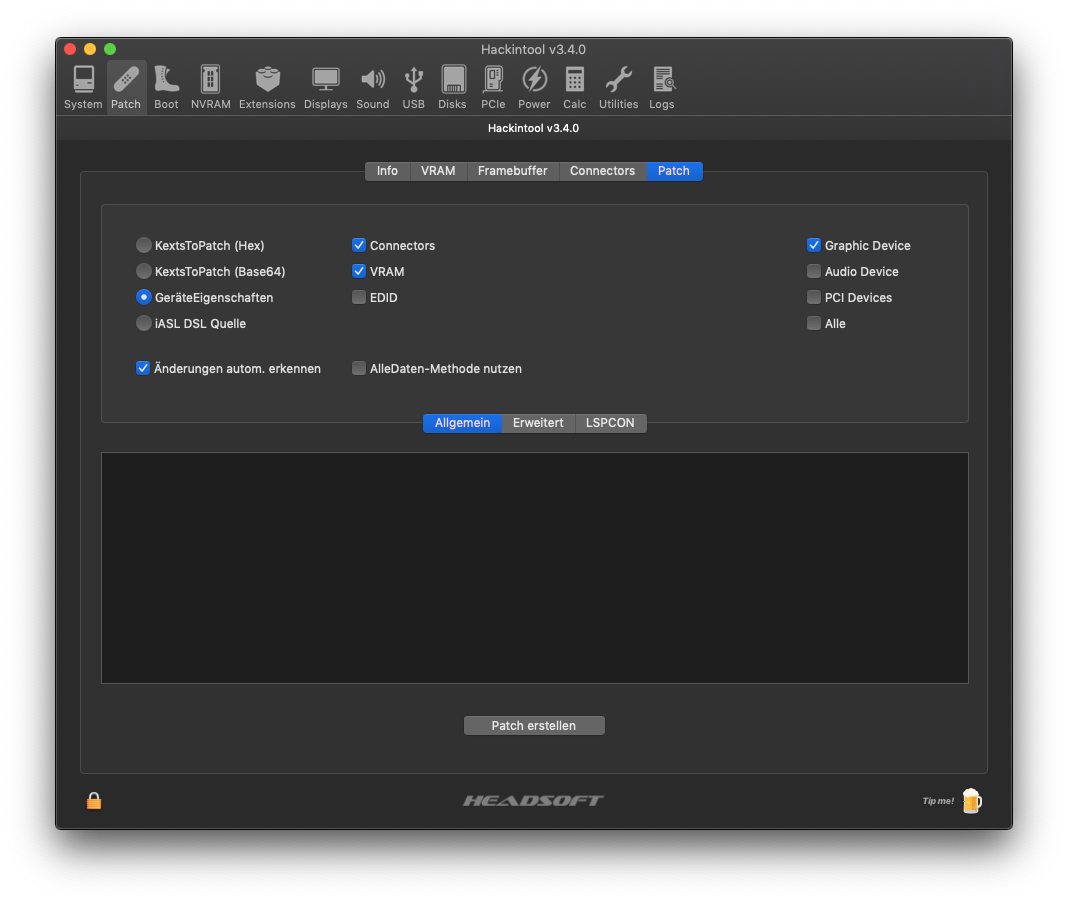This screenshot has width=1068, height=903.
Task: Switch to the Connectors tab
Action: (x=603, y=171)
